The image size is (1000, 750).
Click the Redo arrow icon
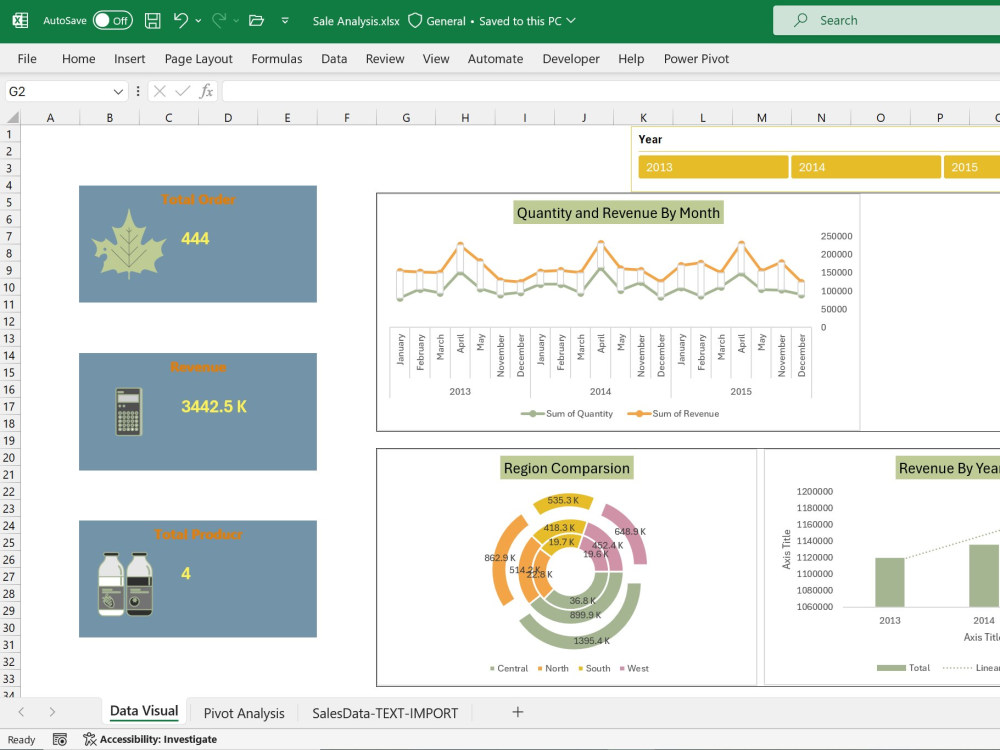point(219,20)
